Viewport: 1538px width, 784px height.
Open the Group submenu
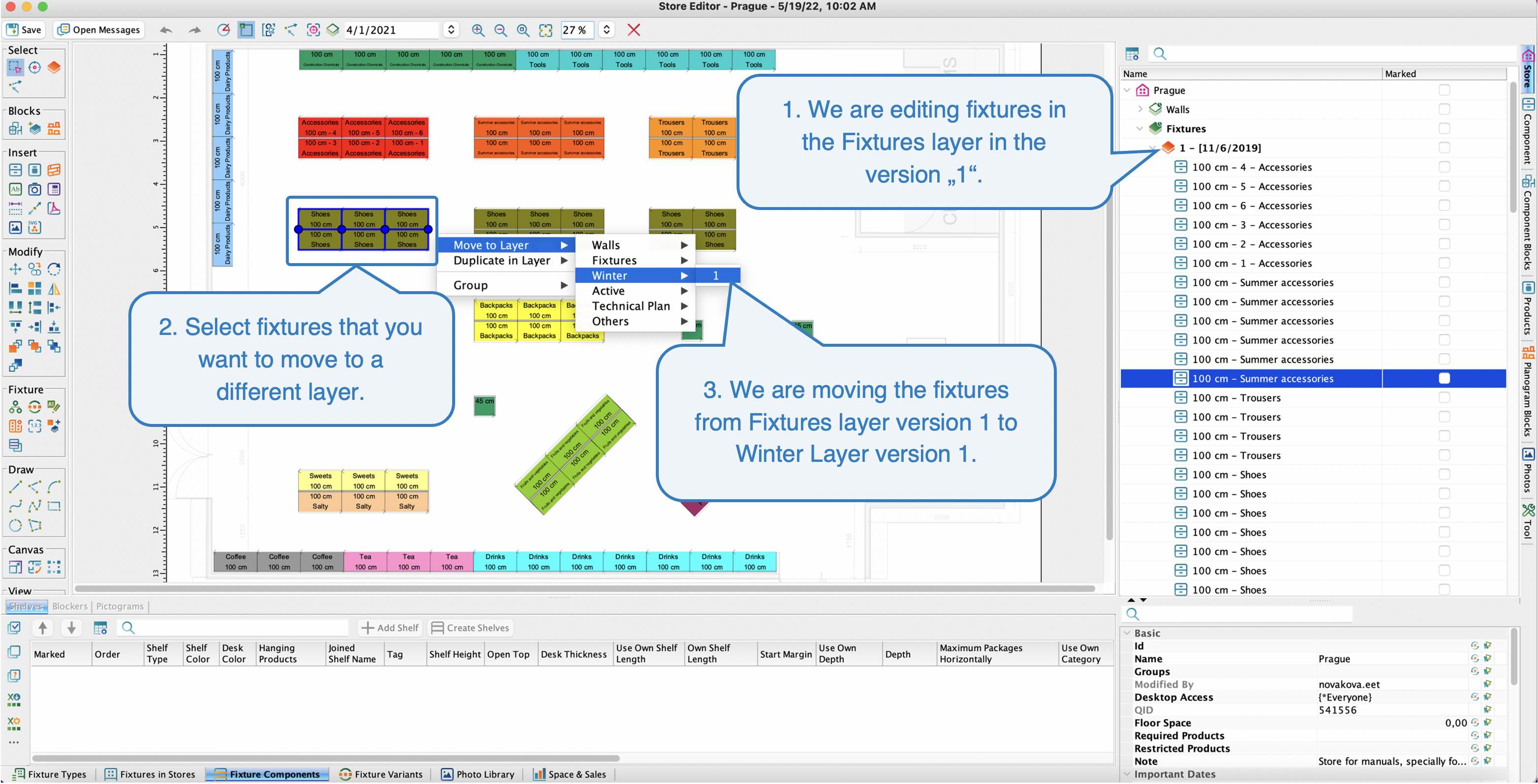click(506, 285)
